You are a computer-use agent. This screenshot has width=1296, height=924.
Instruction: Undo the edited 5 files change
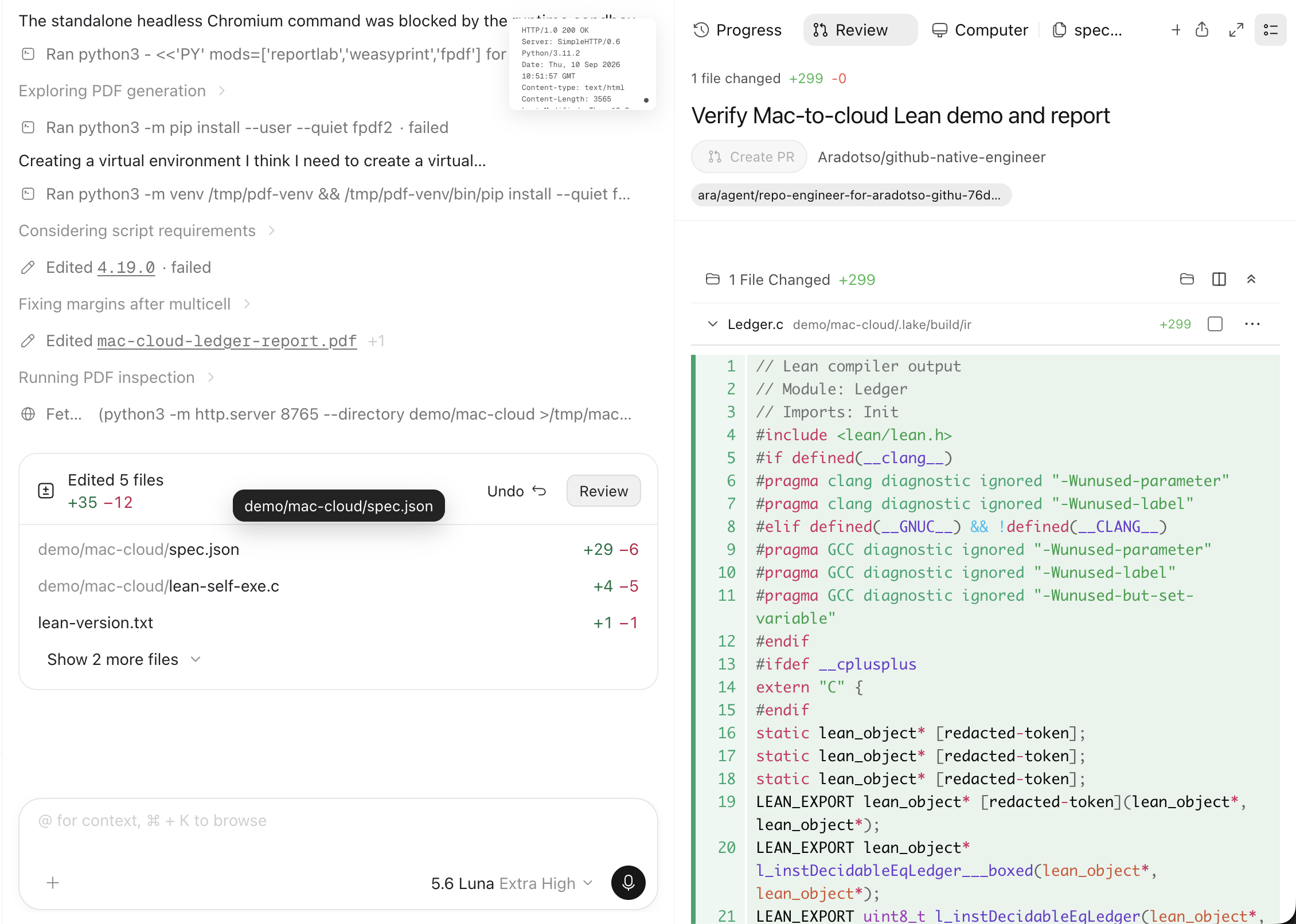(516, 491)
